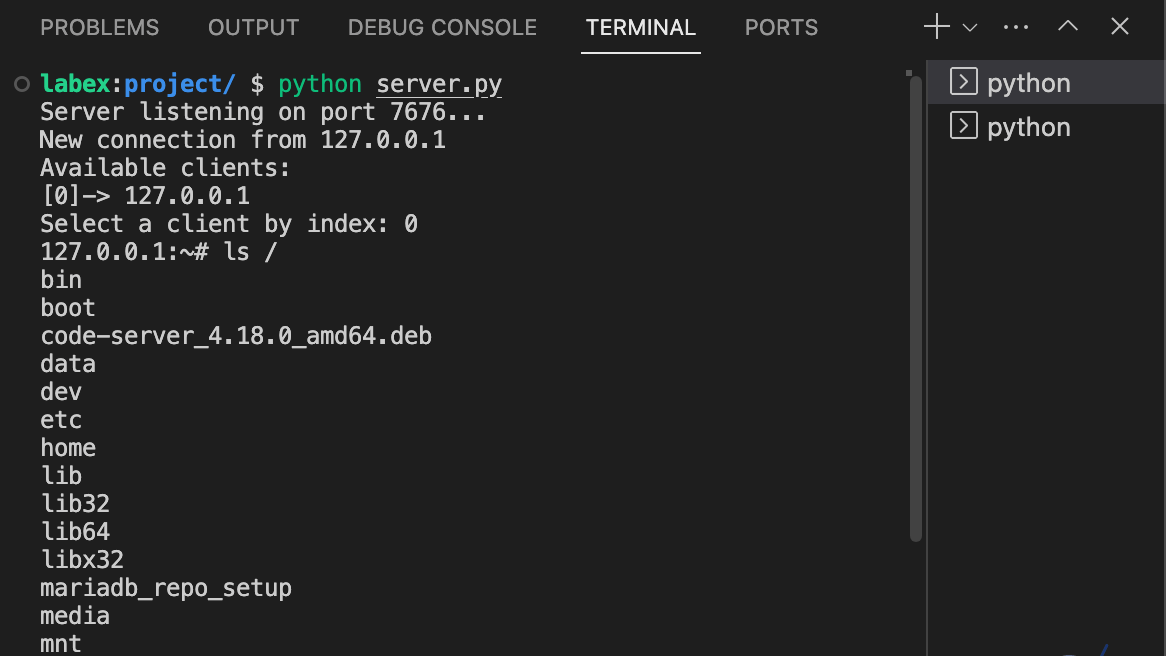This screenshot has width=1166, height=656.
Task: Switch to the PROBLEMS tab
Action: (x=99, y=28)
